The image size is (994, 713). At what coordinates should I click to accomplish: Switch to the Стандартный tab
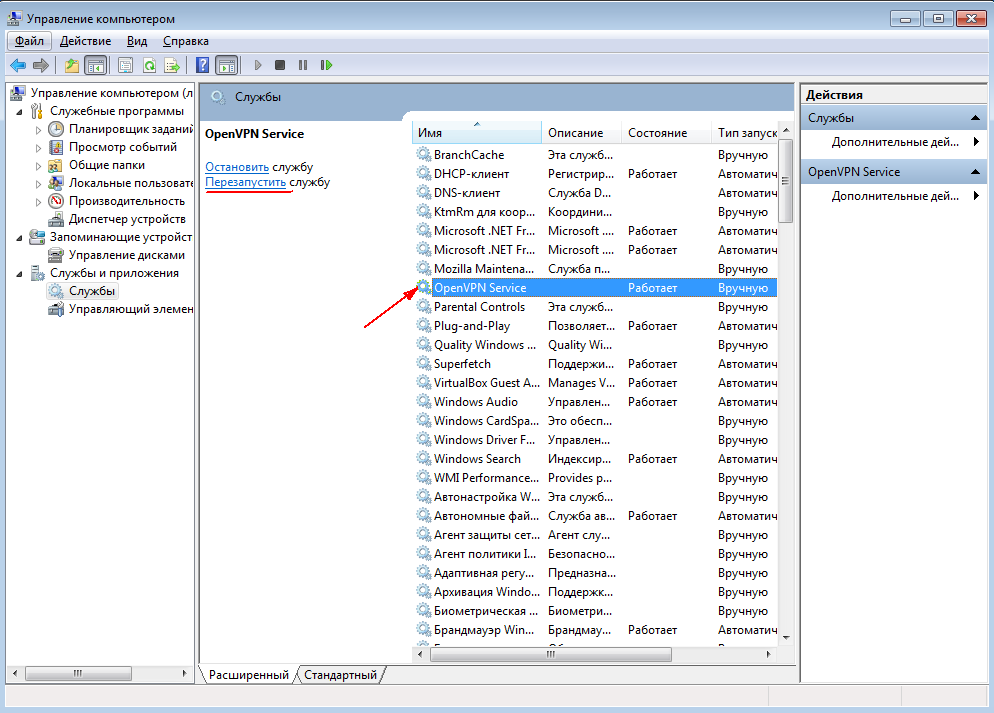[x=340, y=675]
